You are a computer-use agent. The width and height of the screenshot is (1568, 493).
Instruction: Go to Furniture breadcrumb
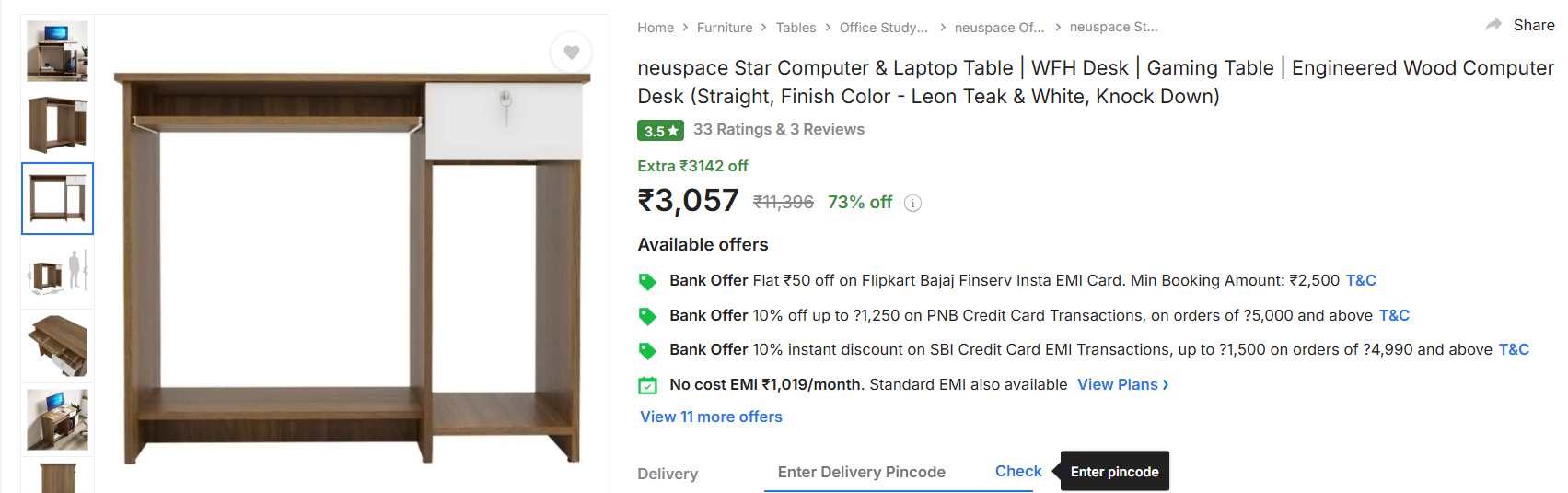(x=725, y=28)
